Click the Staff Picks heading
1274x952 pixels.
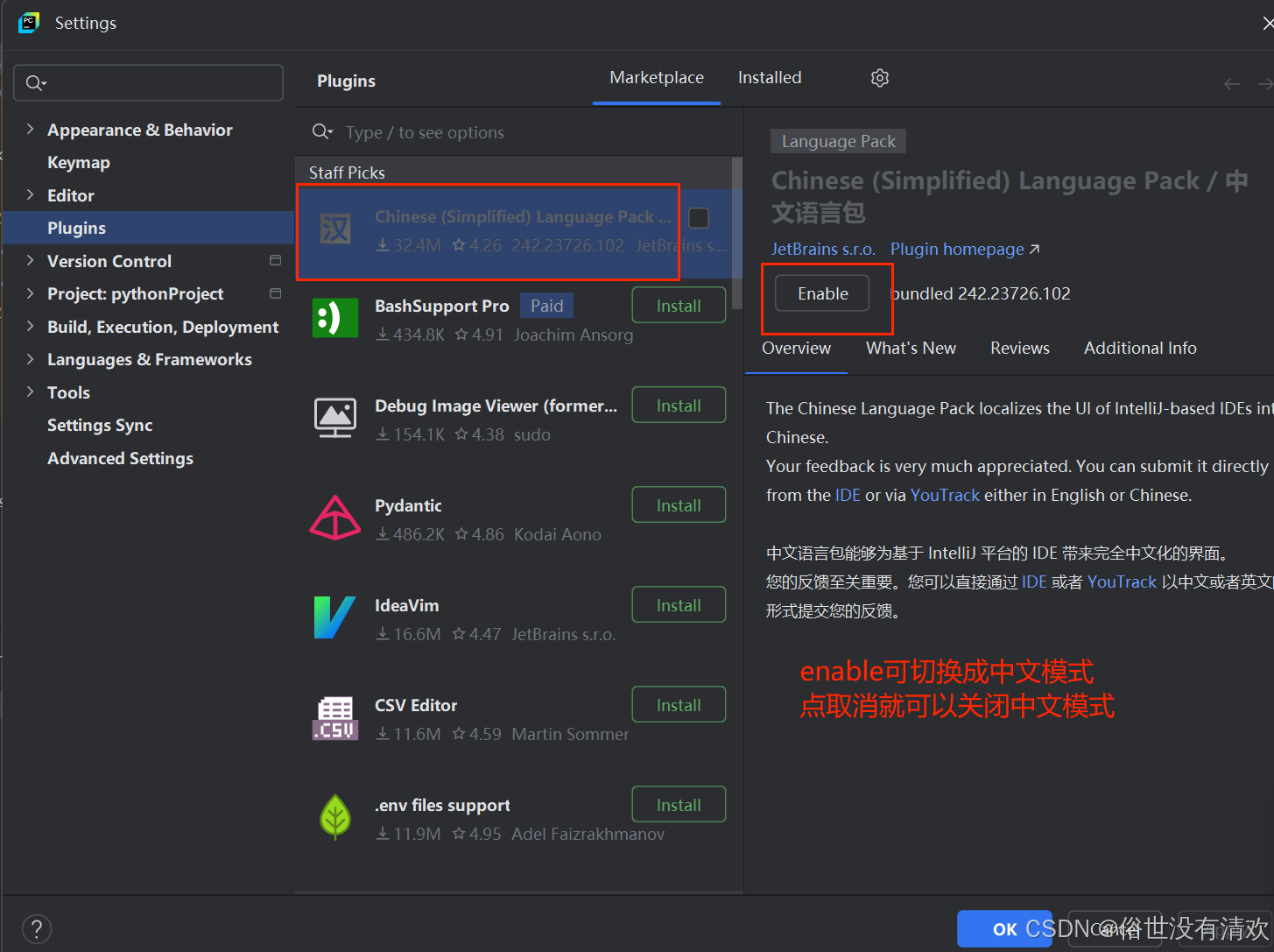[347, 173]
